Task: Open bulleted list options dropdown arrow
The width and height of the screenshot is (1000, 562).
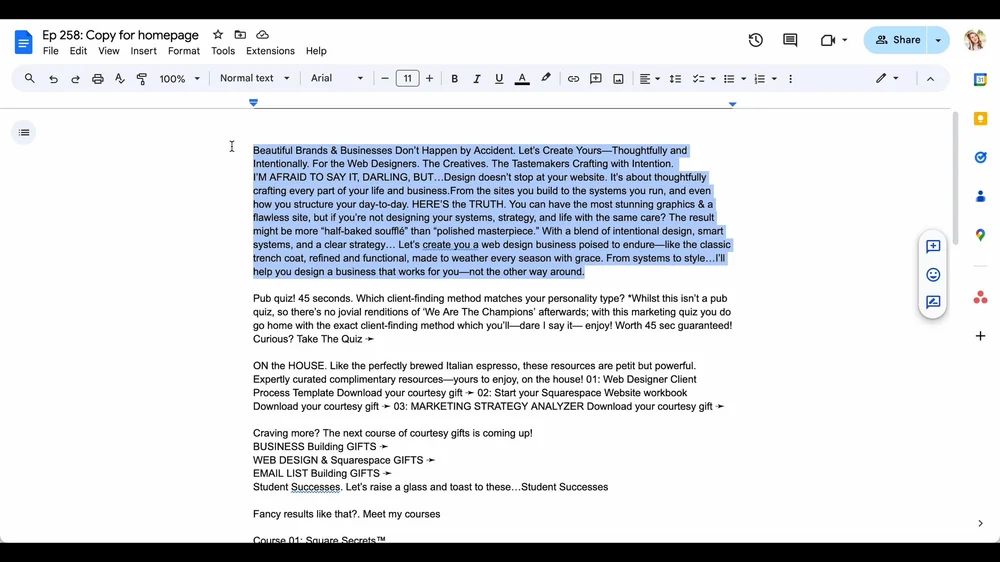Action: 744,79
